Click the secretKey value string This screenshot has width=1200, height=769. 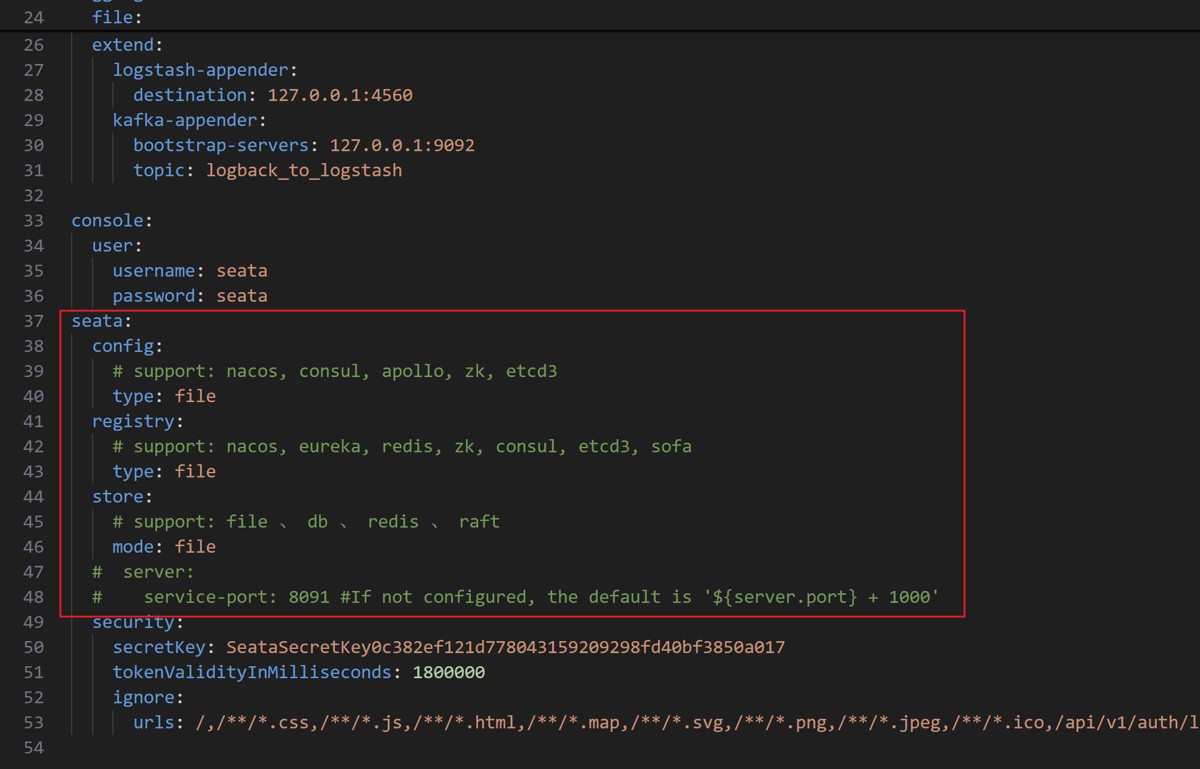click(x=505, y=647)
